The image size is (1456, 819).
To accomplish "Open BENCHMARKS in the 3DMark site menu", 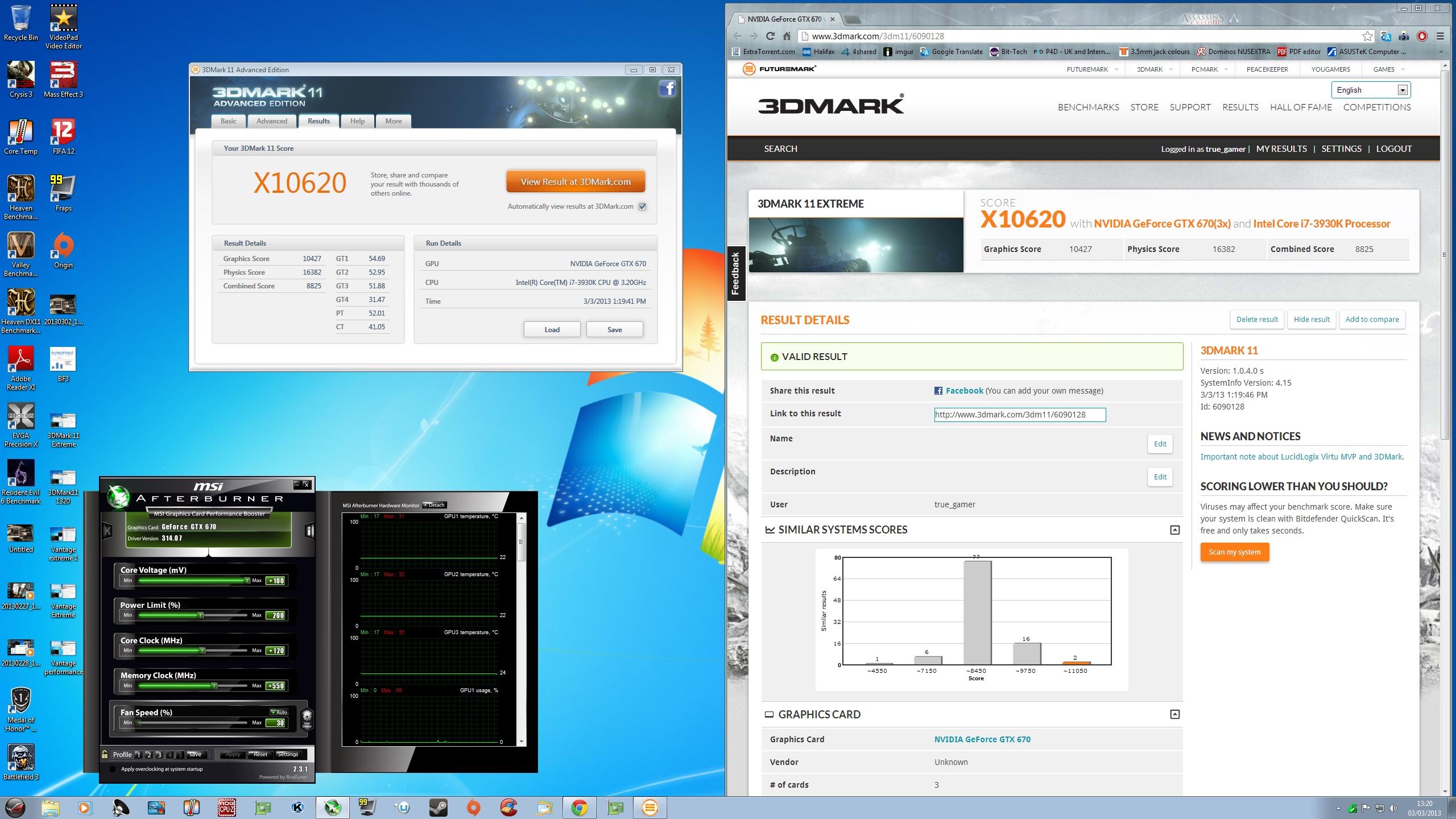I will point(1088,107).
